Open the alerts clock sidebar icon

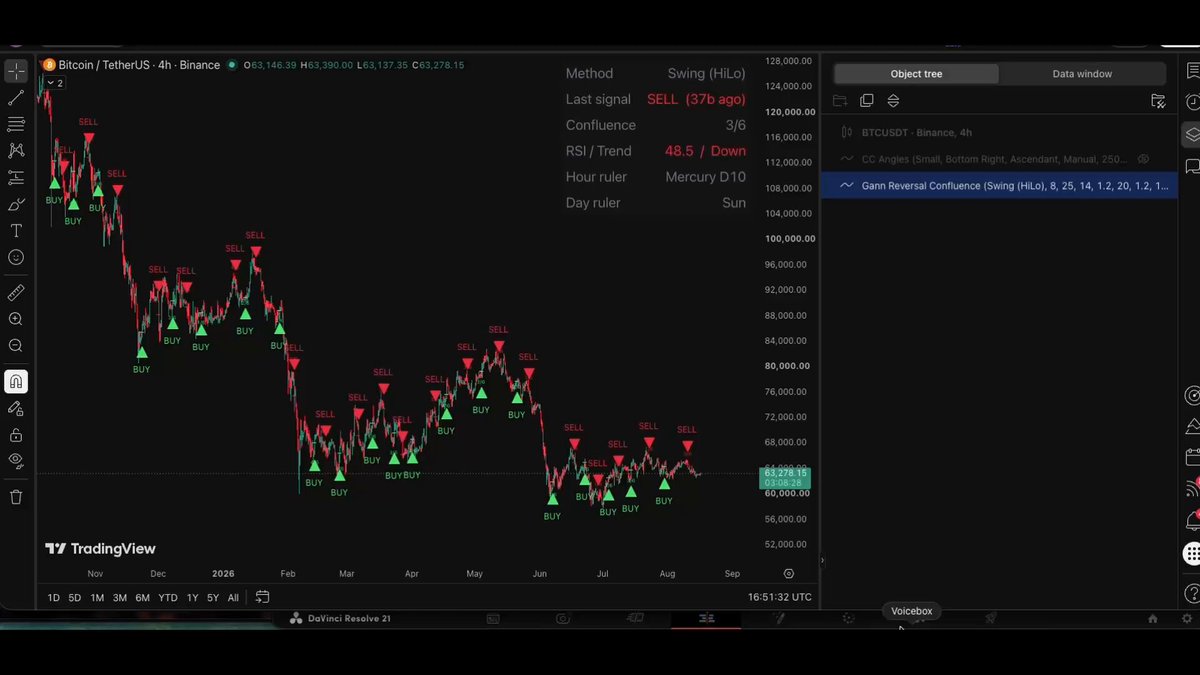point(1191,102)
